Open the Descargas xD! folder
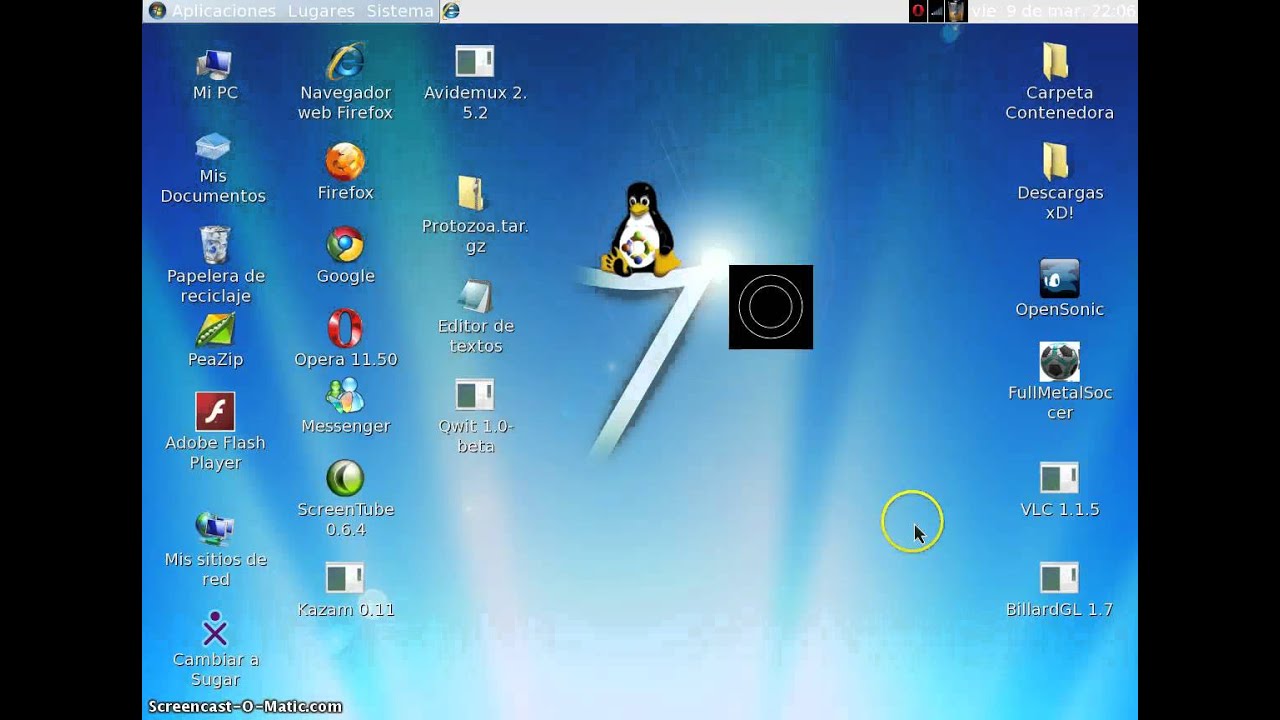 coord(1056,161)
